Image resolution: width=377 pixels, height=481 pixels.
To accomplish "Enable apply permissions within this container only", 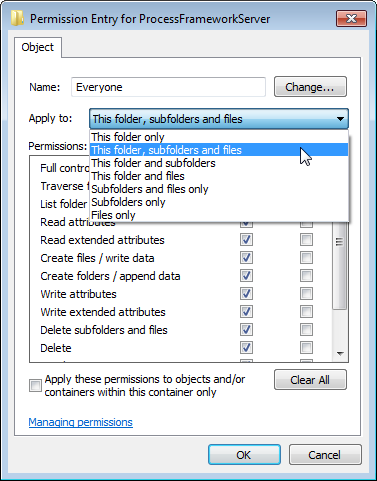I will tap(35, 386).
